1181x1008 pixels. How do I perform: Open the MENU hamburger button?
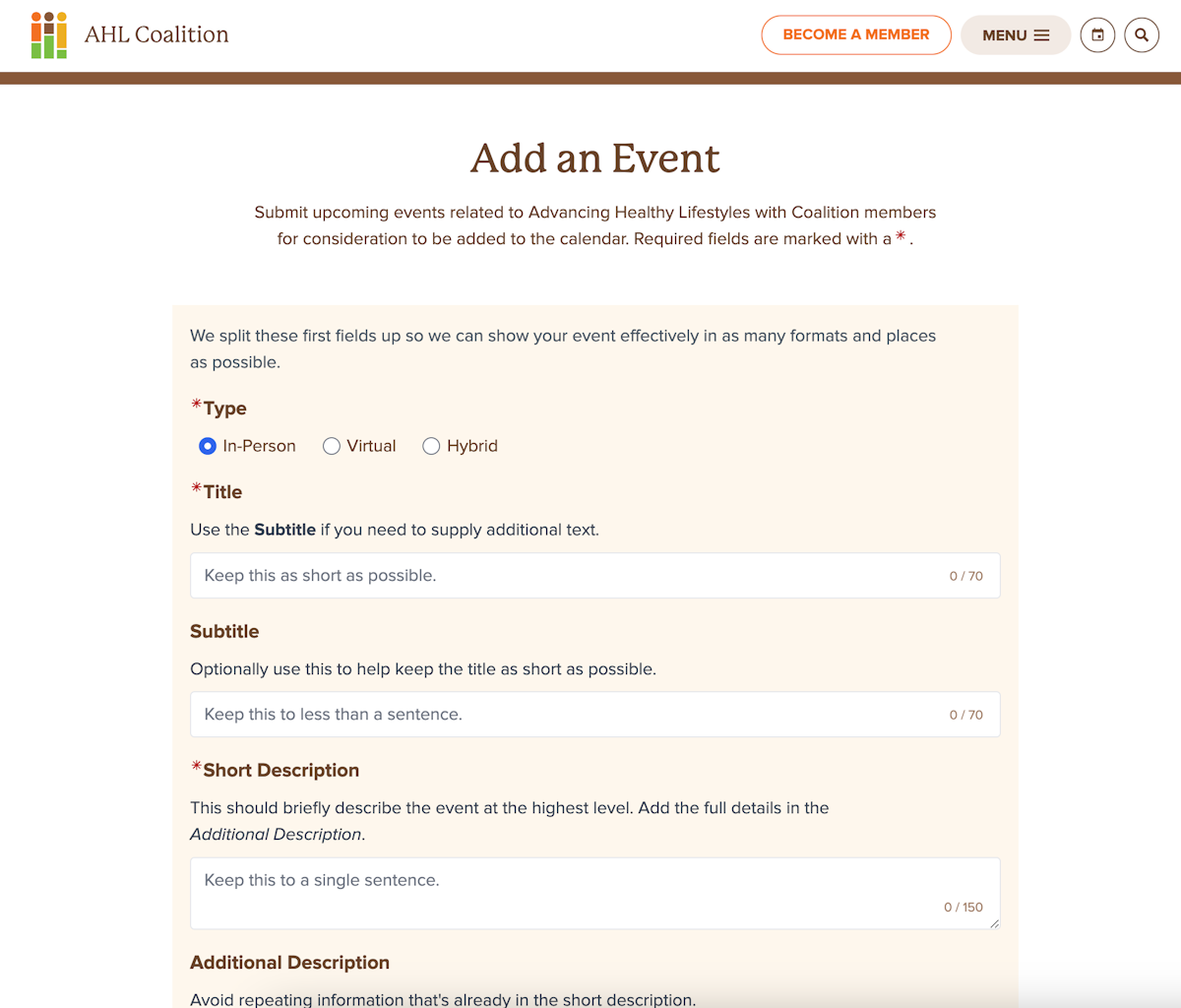1016,35
